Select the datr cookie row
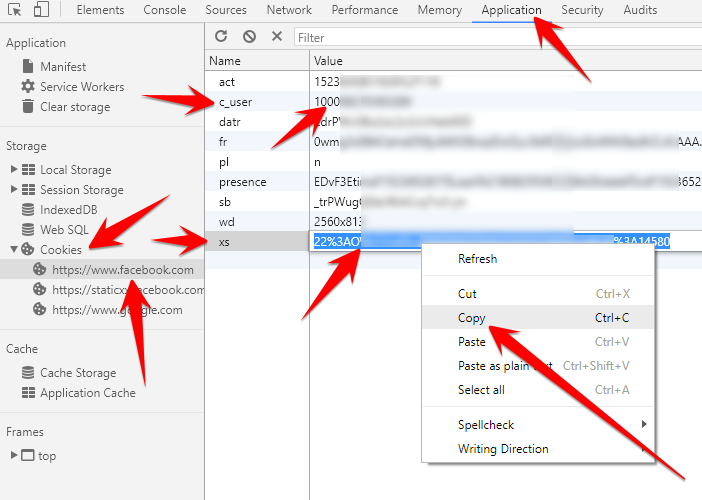Screen dimensions: 702x500 pyautogui.click(x=454, y=122)
